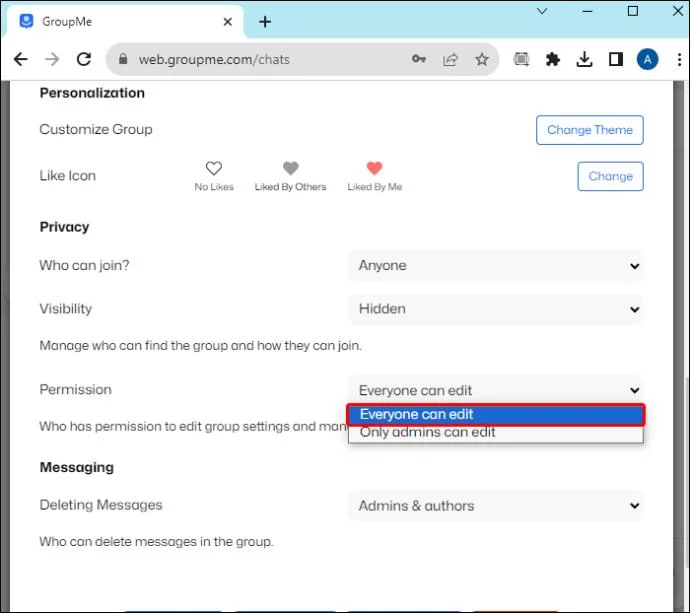Click the Change Theme button
This screenshot has width=690, height=613.
pos(590,130)
